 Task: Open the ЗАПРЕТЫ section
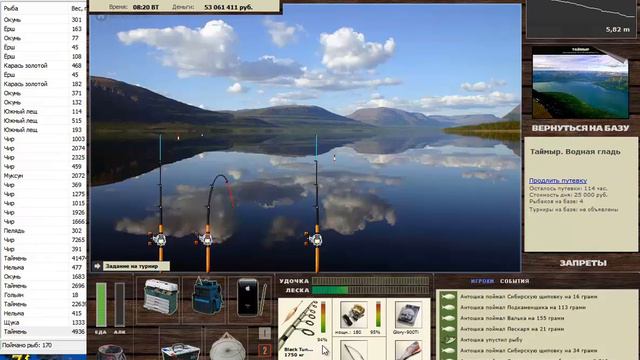(x=583, y=263)
